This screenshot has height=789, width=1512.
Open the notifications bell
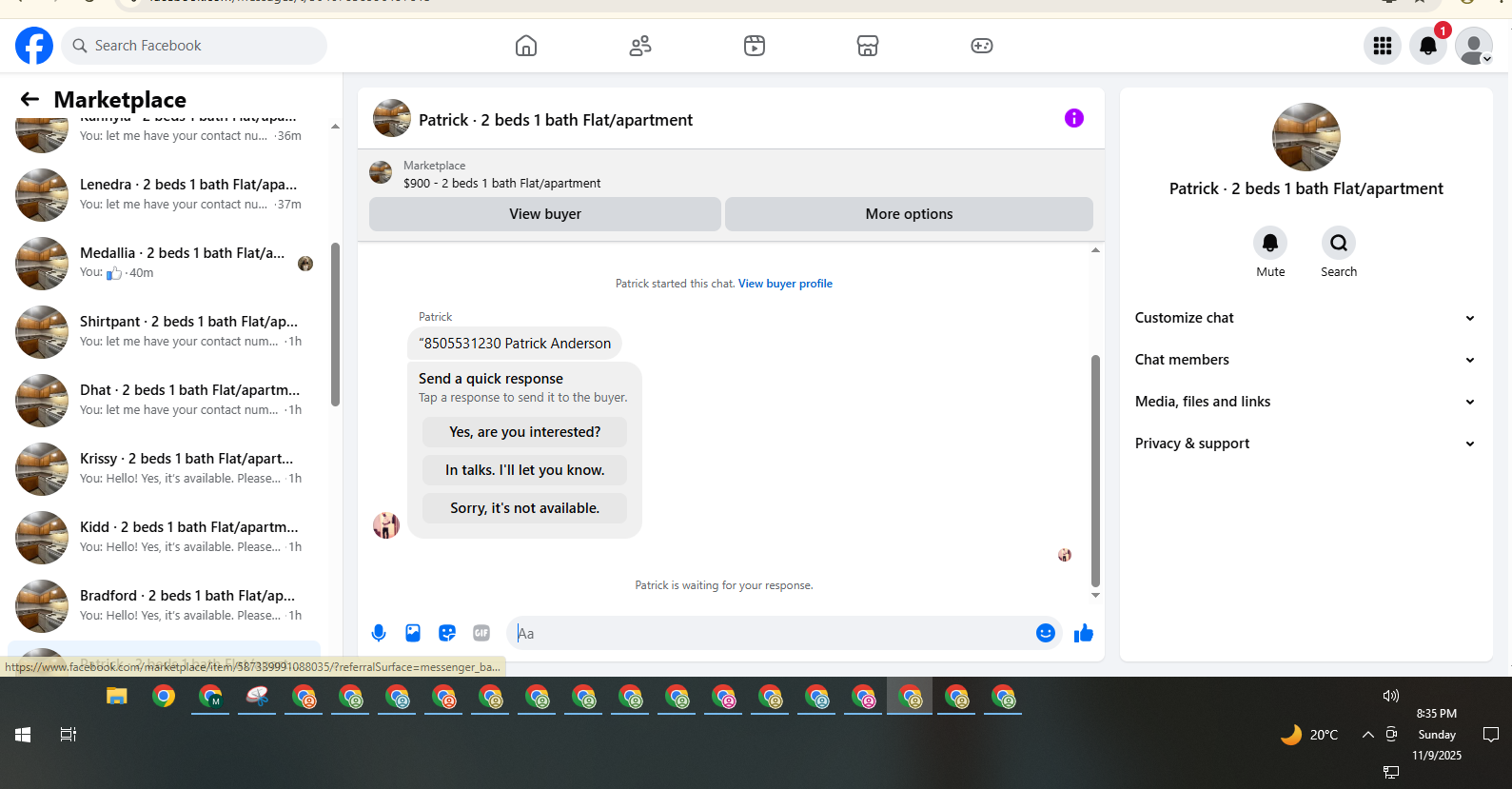[x=1428, y=46]
